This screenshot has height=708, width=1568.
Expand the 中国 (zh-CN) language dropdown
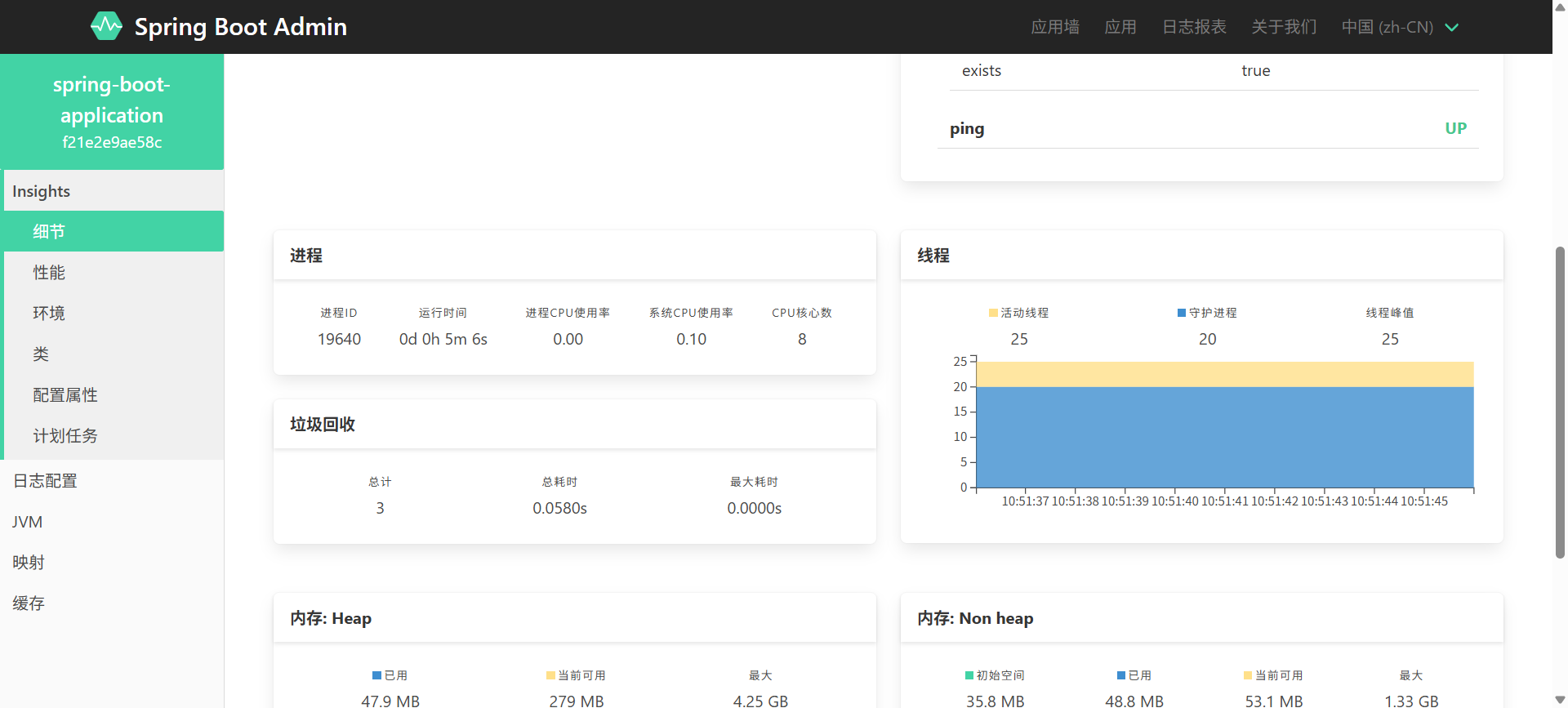pyautogui.click(x=1400, y=27)
